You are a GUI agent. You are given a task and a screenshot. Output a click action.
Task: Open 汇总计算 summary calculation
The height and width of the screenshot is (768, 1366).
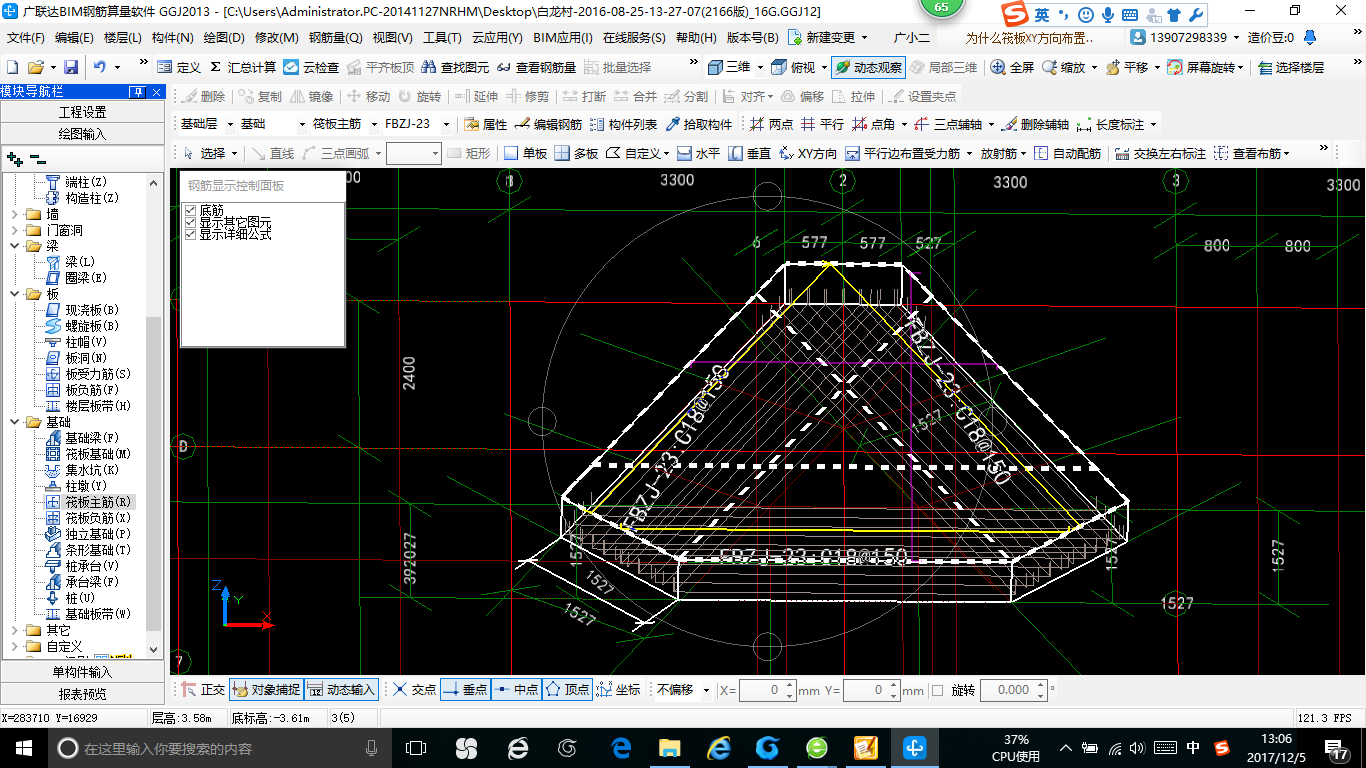243,67
